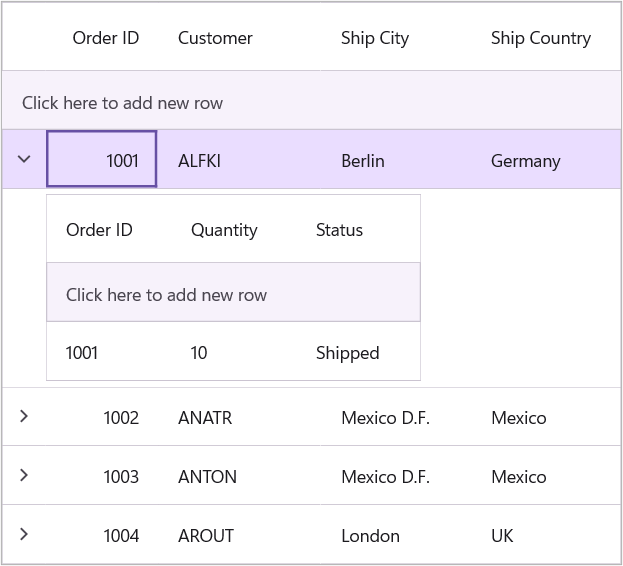Screen dimensions: 623x566
Task: Expand the details of order 1004
Action: (25, 534)
